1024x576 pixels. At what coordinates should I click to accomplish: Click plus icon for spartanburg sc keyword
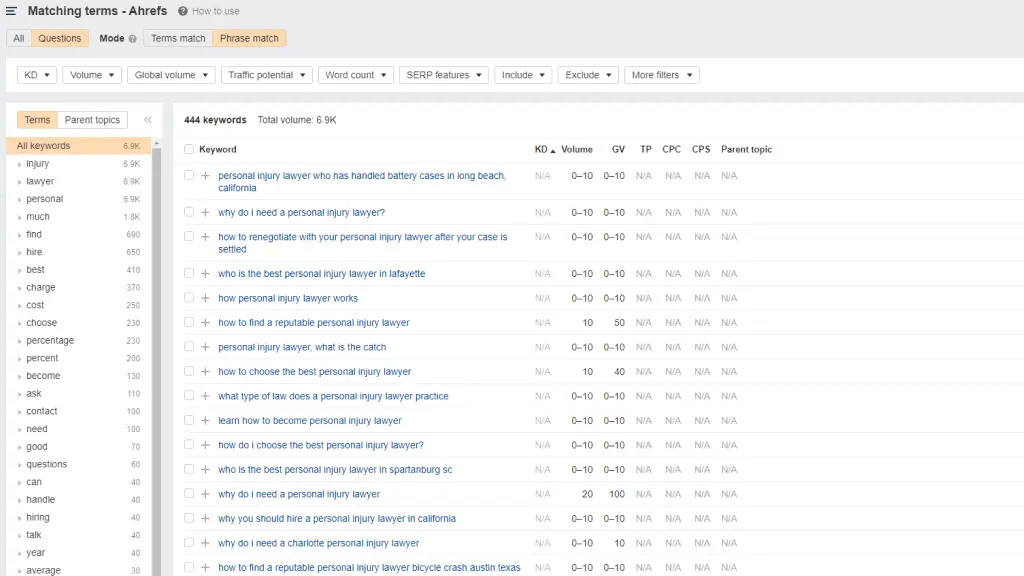coord(205,470)
